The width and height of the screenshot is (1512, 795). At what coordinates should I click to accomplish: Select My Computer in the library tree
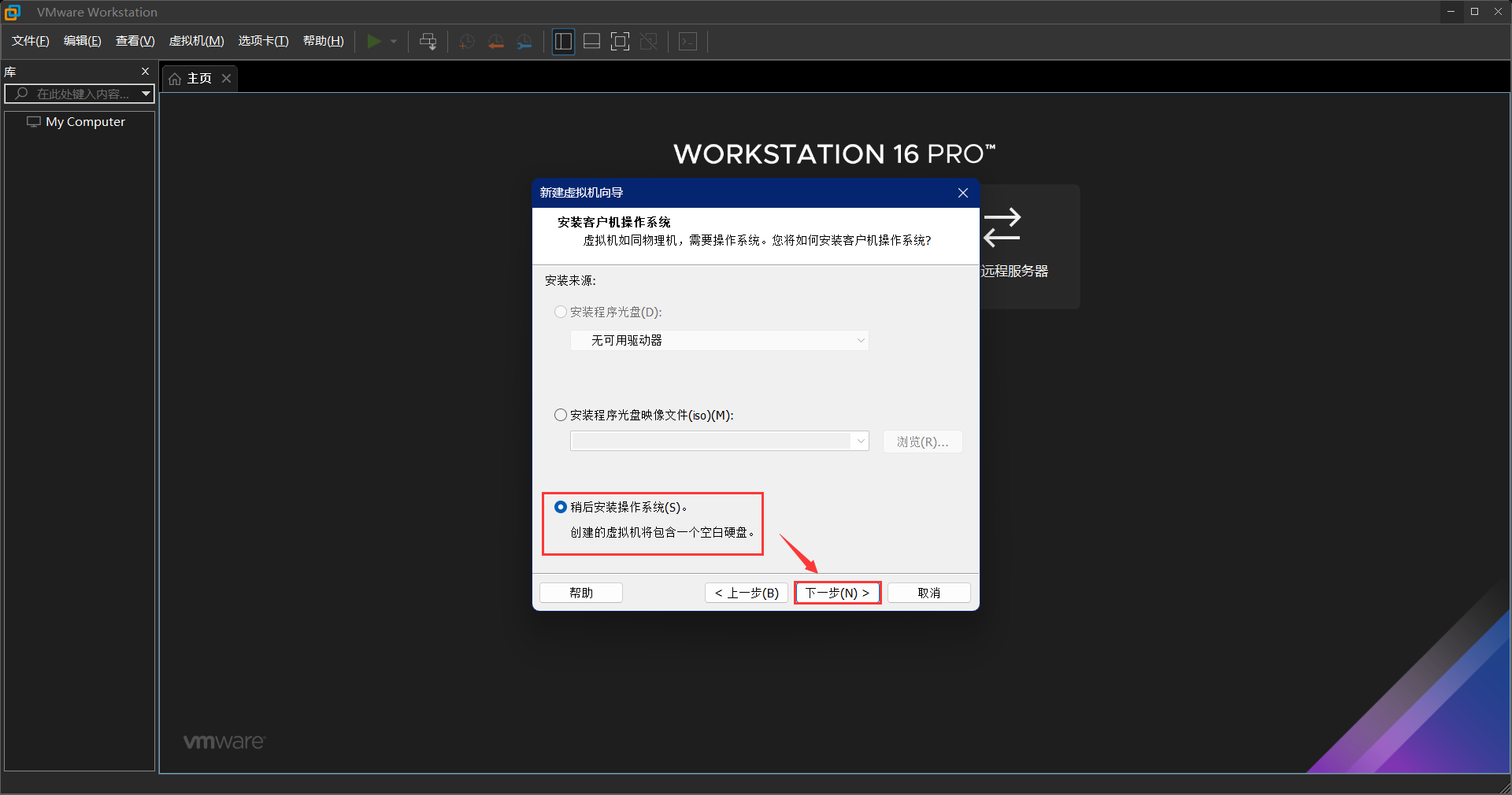tap(76, 122)
